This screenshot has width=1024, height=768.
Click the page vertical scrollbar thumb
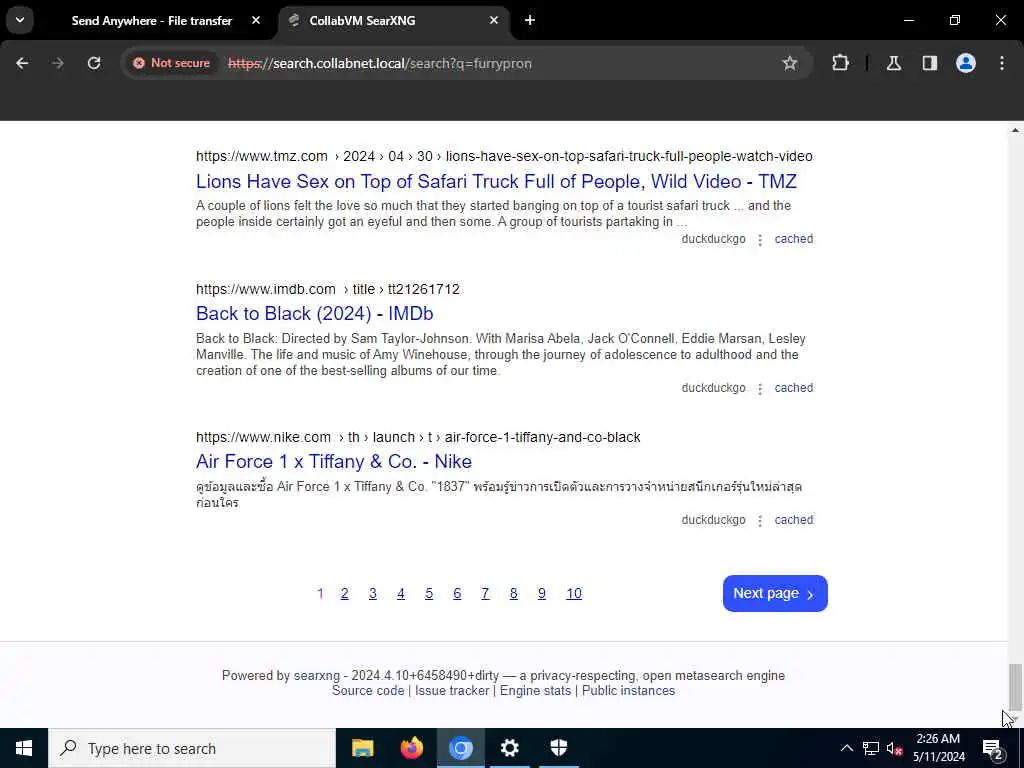point(1015,686)
